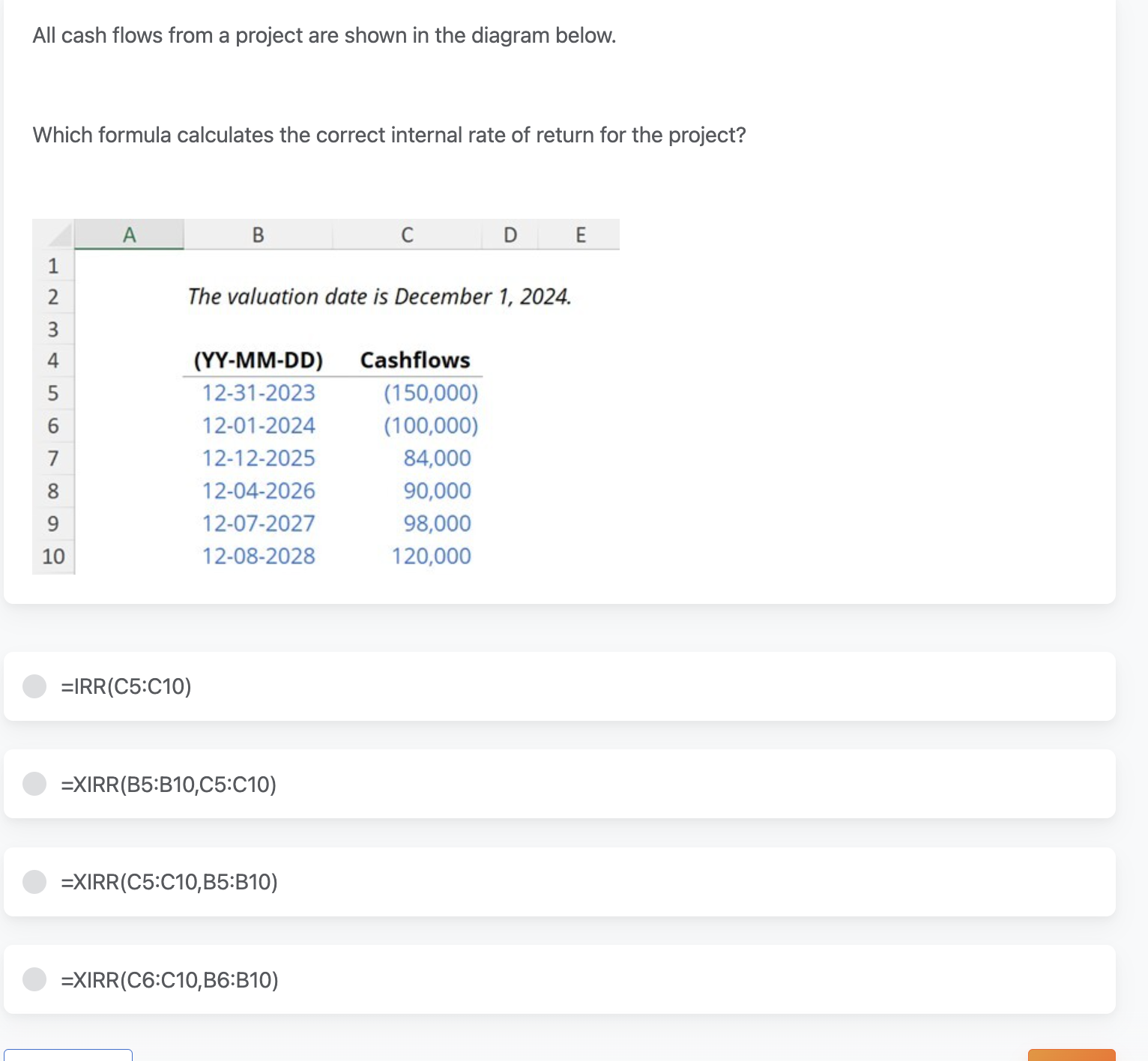Click row number 10 in the spreadsheet
Viewport: 1148px width, 1061px height.
(52, 556)
